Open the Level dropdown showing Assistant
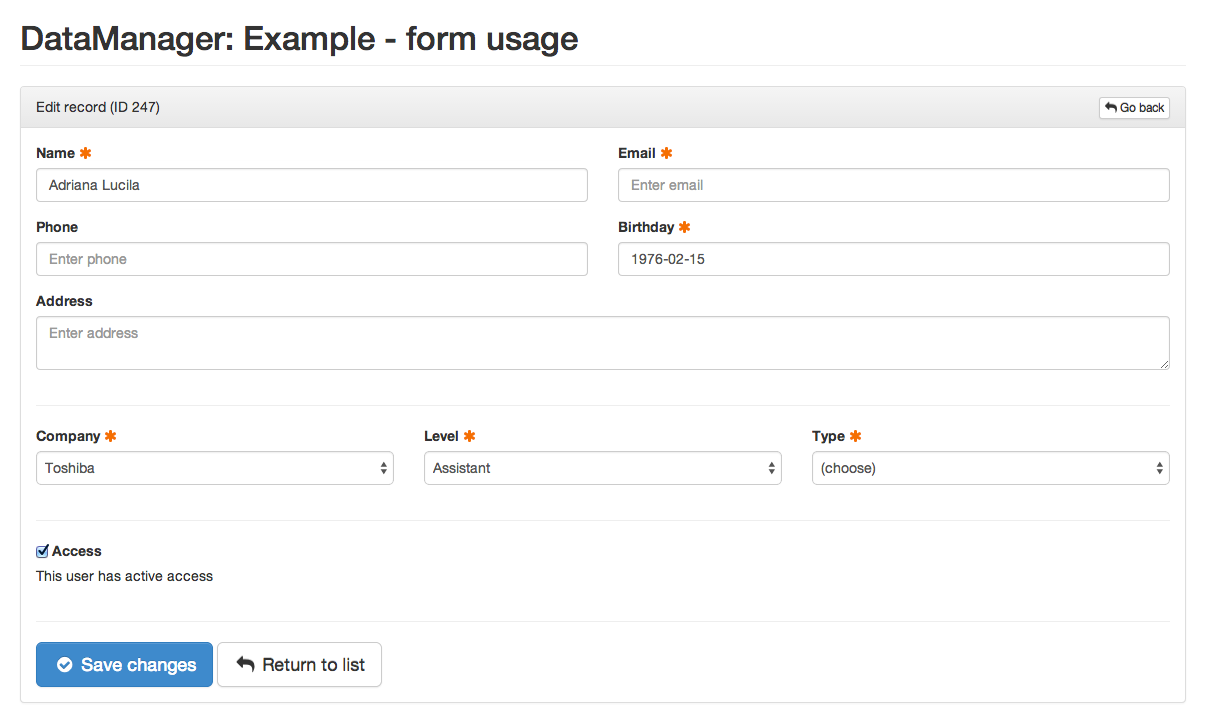The width and height of the screenshot is (1206, 727). [x=603, y=468]
